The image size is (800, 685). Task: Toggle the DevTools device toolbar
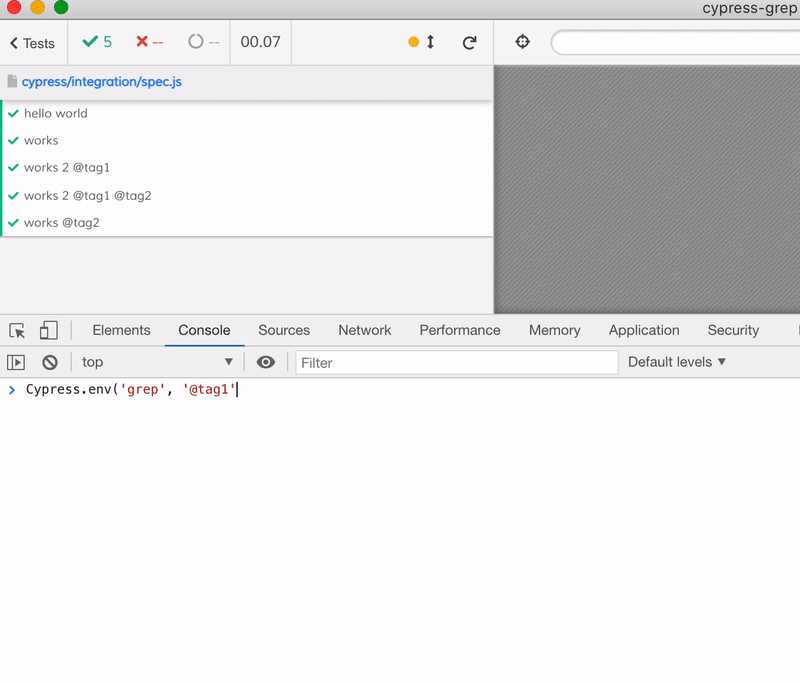click(48, 329)
